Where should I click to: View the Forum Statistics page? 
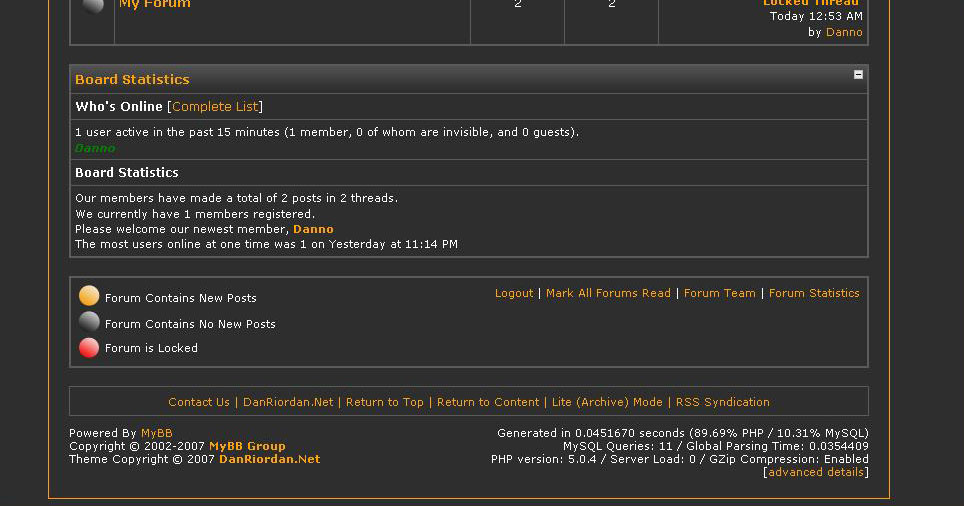(814, 293)
